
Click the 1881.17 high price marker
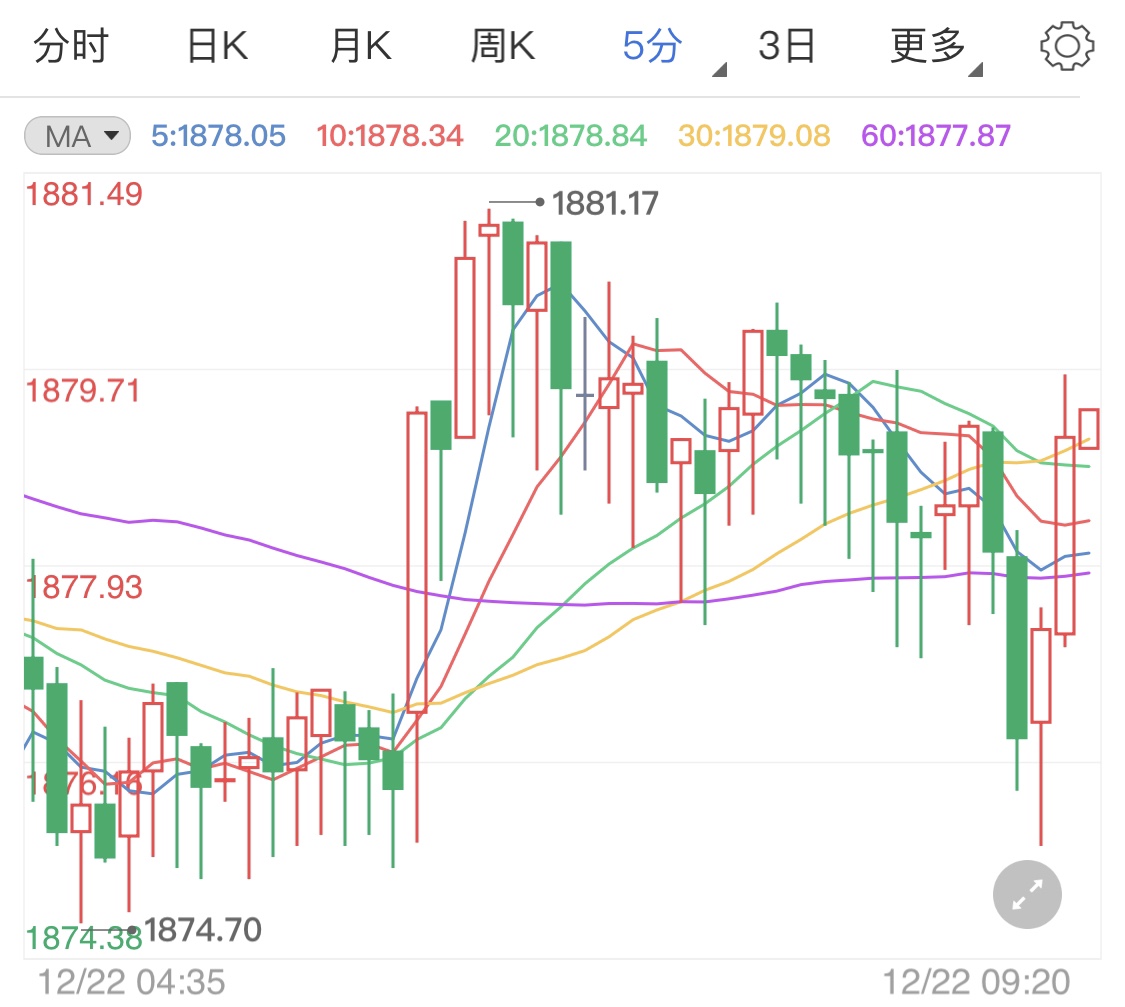click(604, 202)
